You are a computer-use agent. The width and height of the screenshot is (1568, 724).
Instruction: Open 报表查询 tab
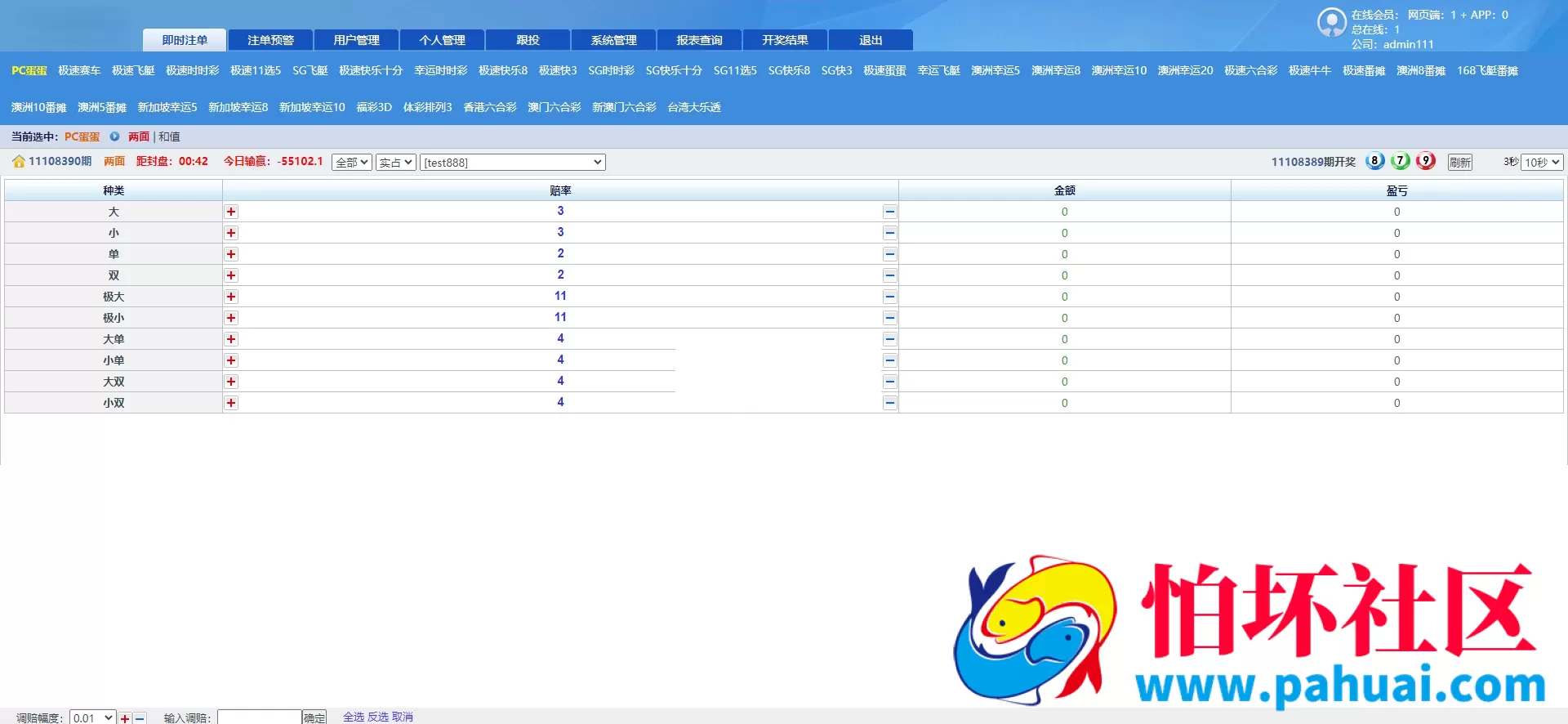click(x=699, y=40)
